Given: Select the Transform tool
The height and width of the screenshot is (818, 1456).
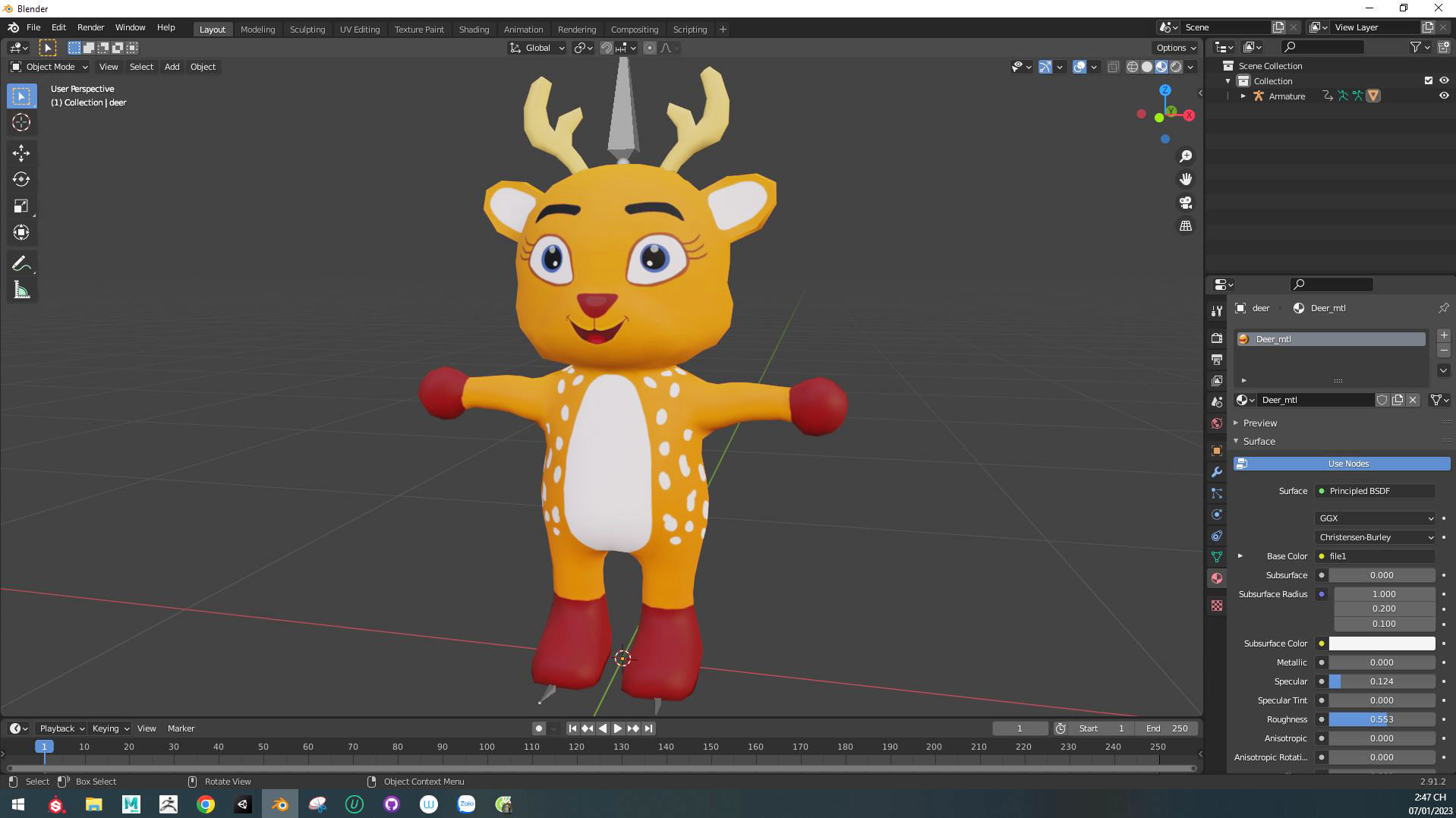Looking at the screenshot, I should pos(21,233).
